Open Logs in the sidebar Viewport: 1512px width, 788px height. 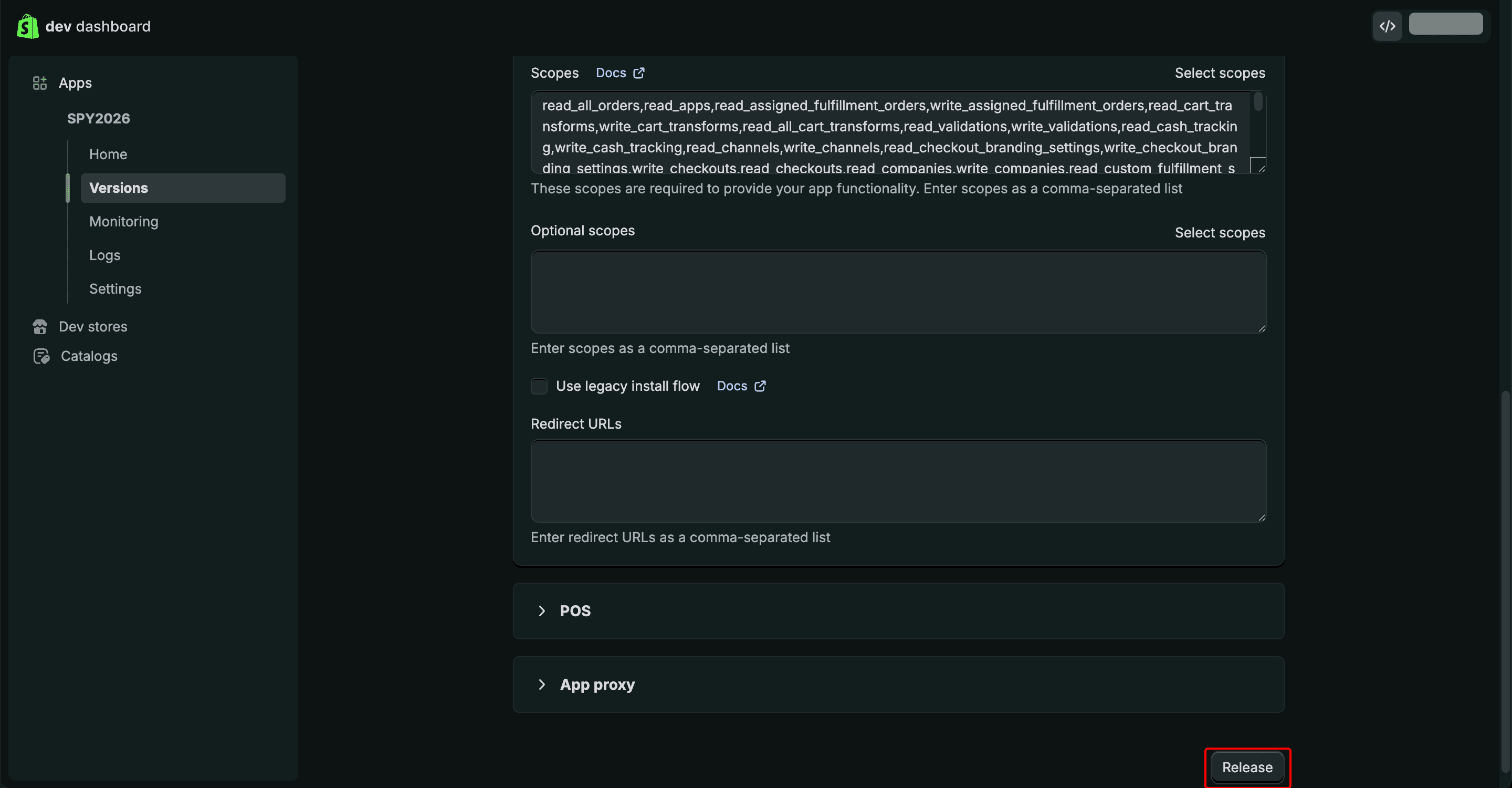click(104, 255)
